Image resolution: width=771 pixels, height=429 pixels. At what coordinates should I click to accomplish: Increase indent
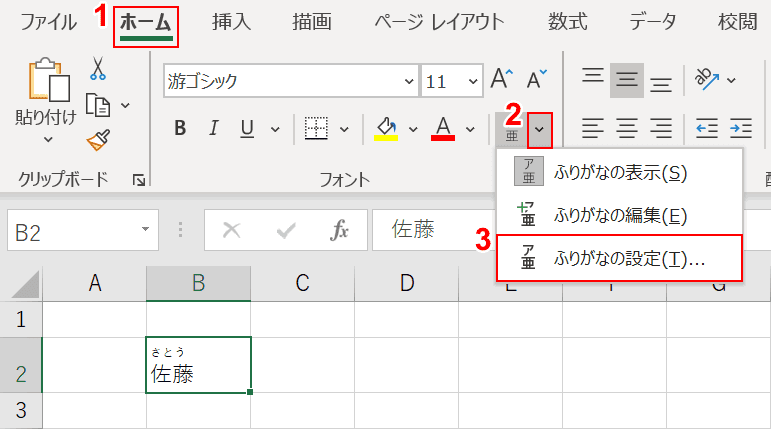[741, 128]
